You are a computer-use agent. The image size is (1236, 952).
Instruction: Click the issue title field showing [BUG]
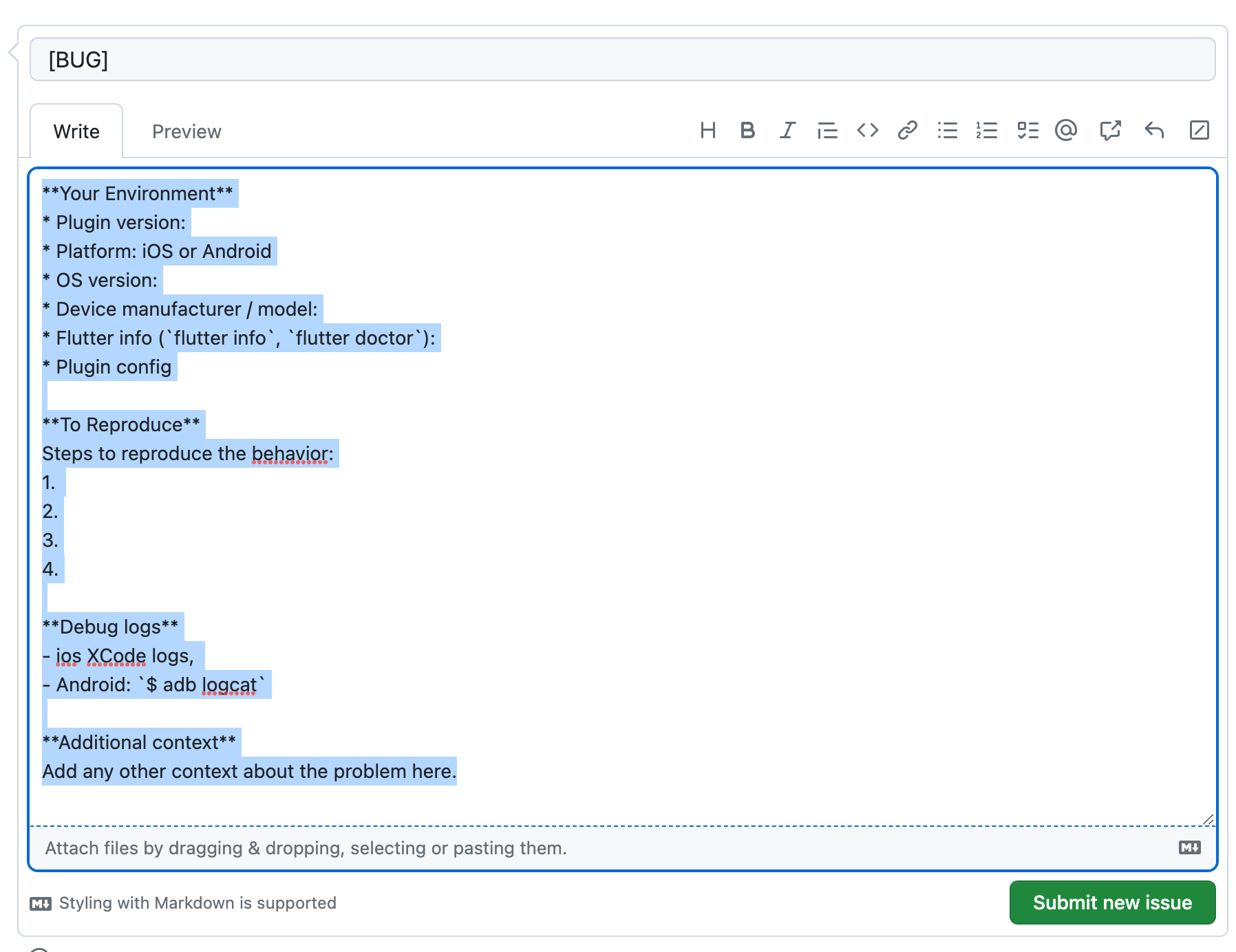[x=619, y=60]
